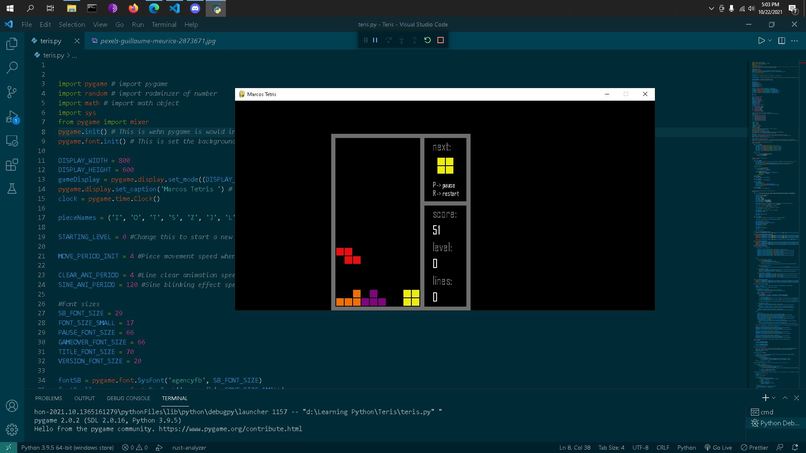Create a new terminal with plus icon
The width and height of the screenshot is (806, 453).
point(765,397)
